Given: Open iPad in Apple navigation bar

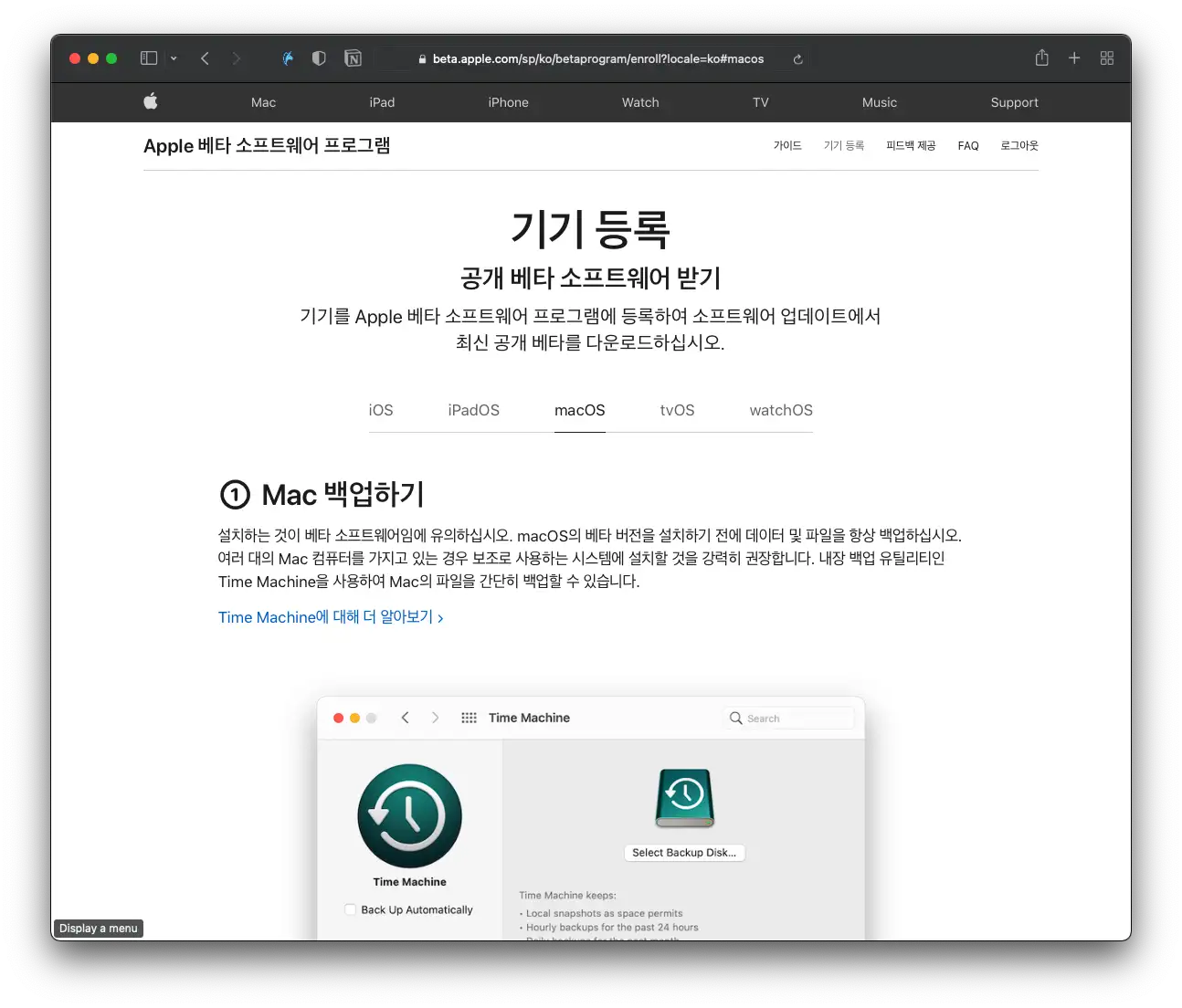Looking at the screenshot, I should pyautogui.click(x=382, y=102).
